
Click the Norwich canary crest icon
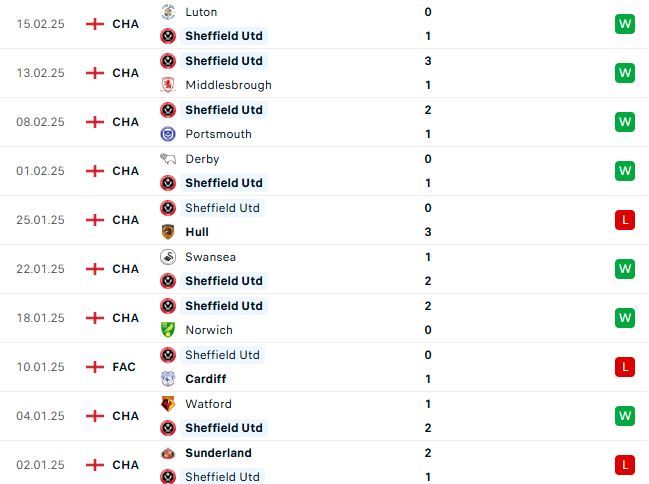pyautogui.click(x=168, y=330)
